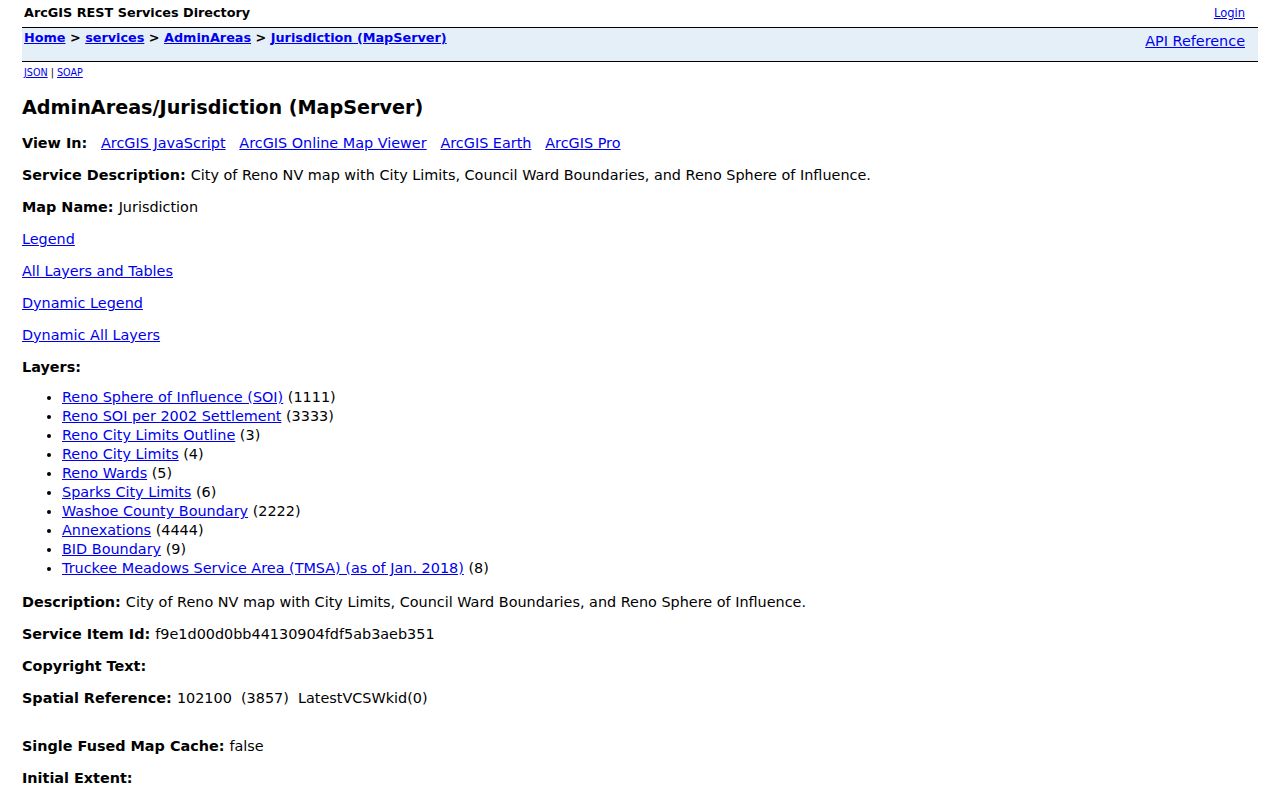Click the 'ArcGIS REST Services Directory' title
The width and height of the screenshot is (1280, 800).
(137, 13)
